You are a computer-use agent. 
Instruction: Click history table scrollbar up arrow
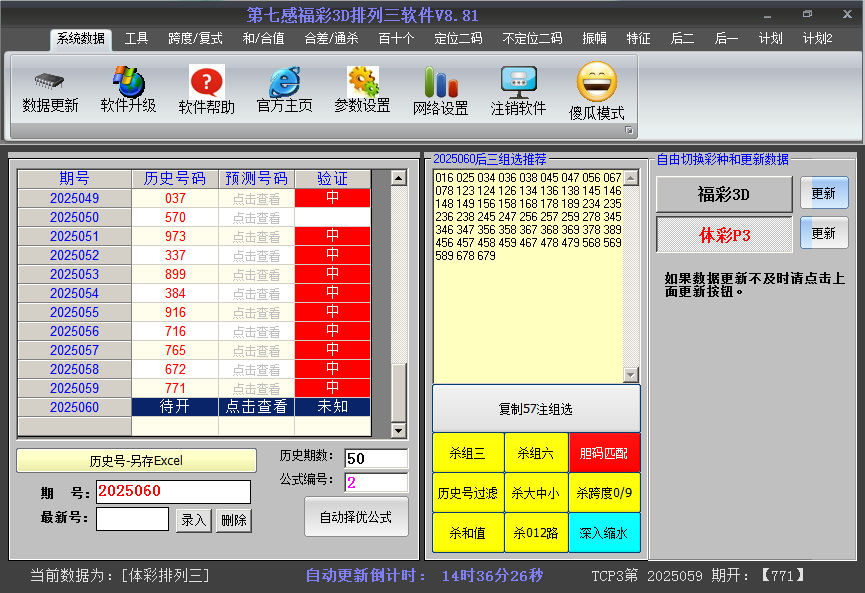[x=398, y=178]
